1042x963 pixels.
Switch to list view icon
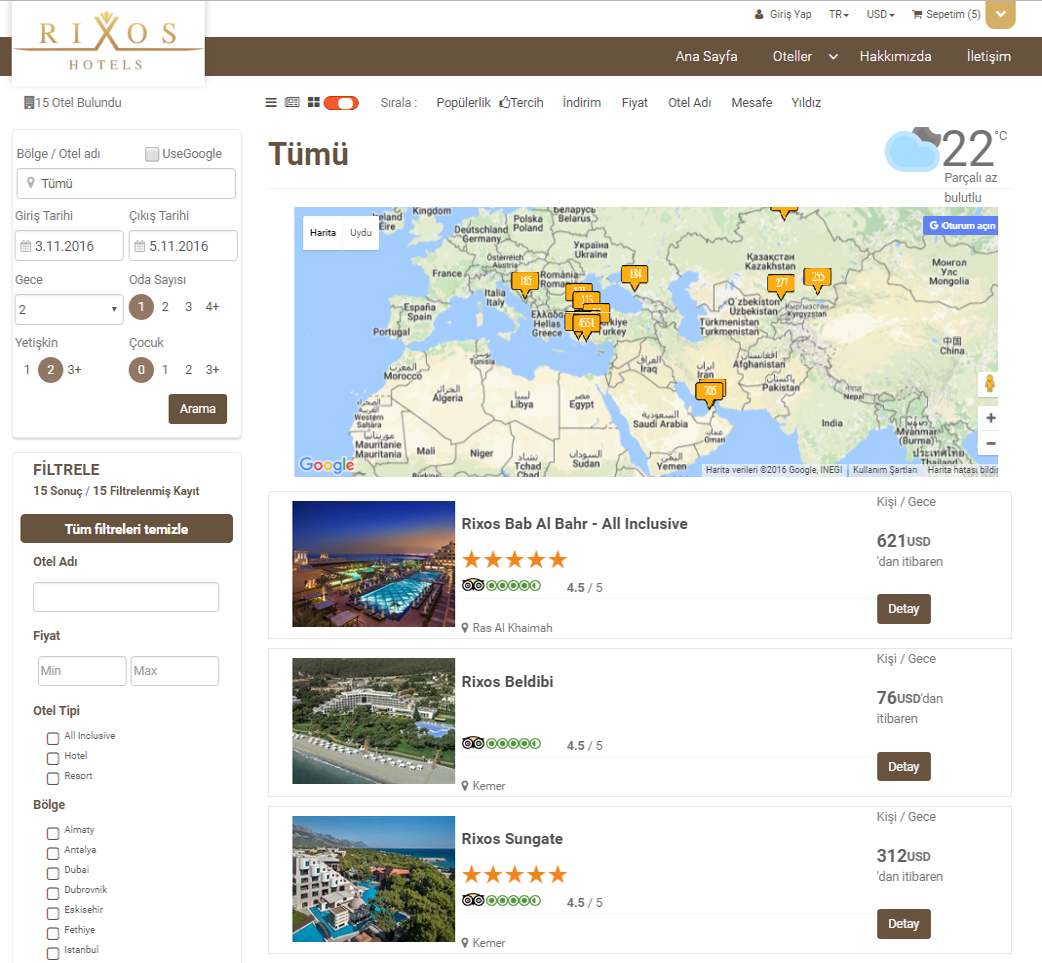tap(271, 102)
